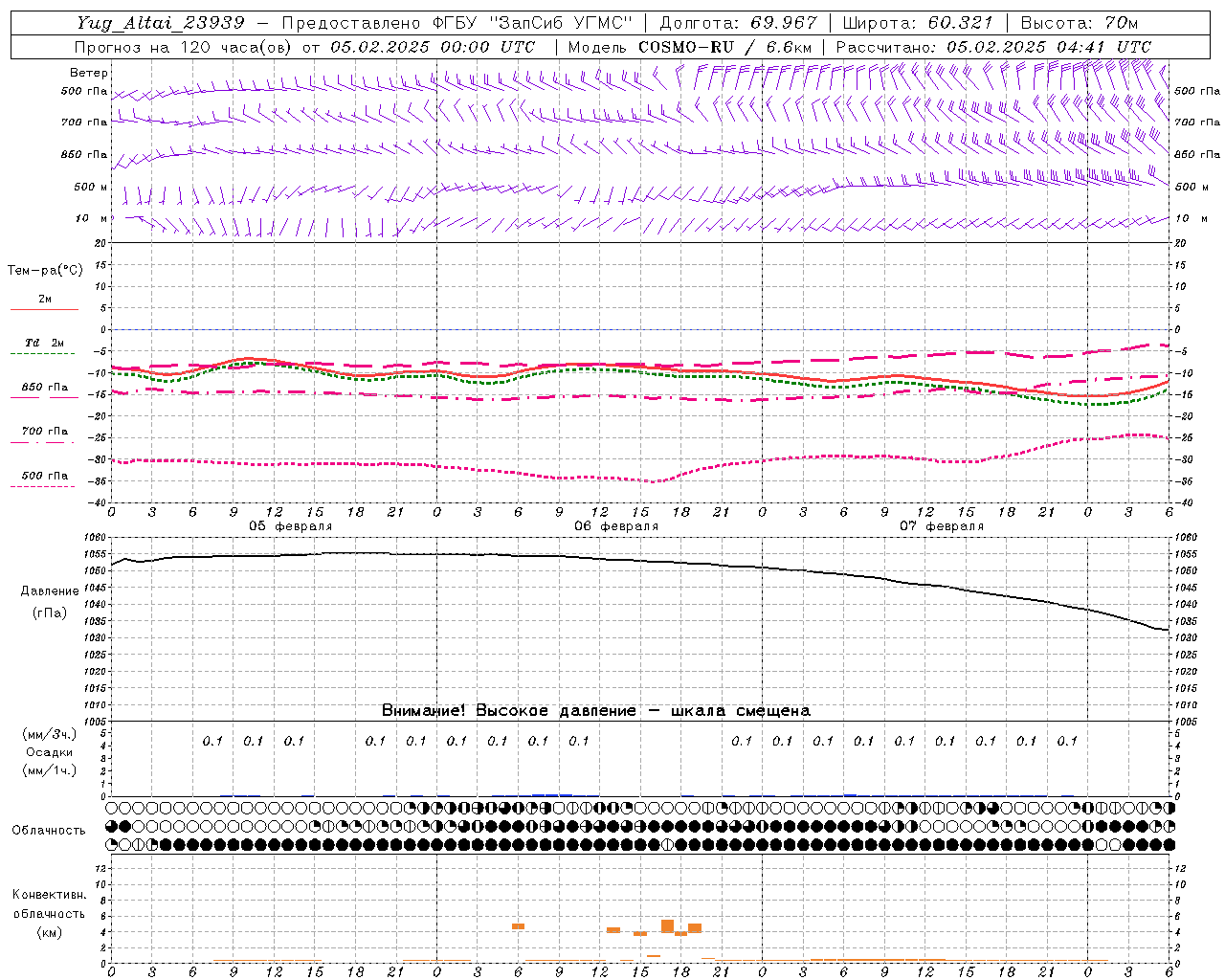
Task: Click the Конвективн. convective cloud label
Action: tap(49, 895)
